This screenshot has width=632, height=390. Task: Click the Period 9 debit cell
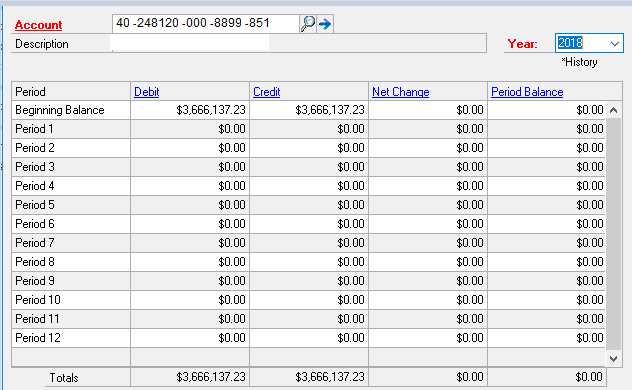tap(190, 280)
